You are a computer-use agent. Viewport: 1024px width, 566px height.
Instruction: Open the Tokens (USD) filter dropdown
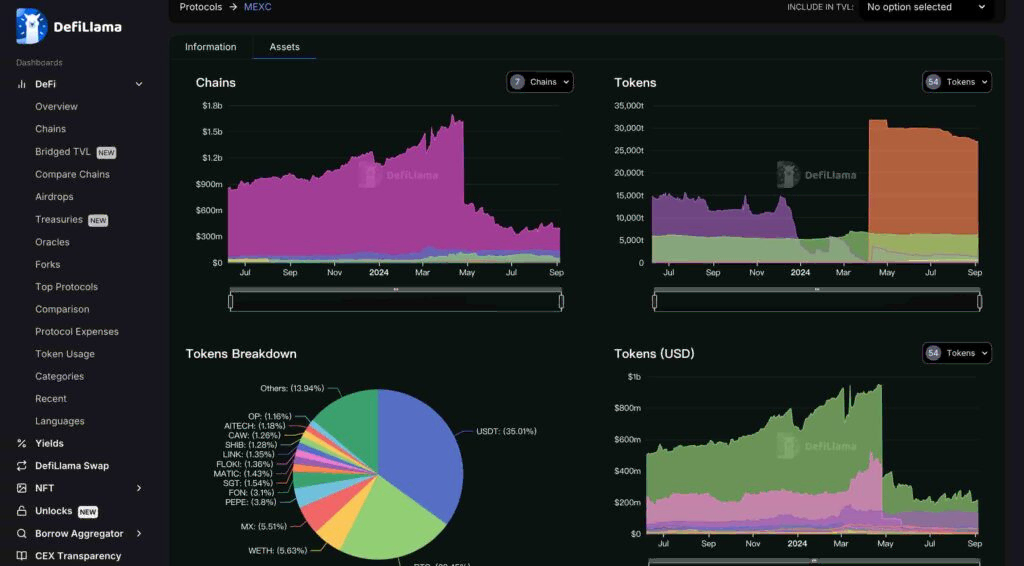957,353
